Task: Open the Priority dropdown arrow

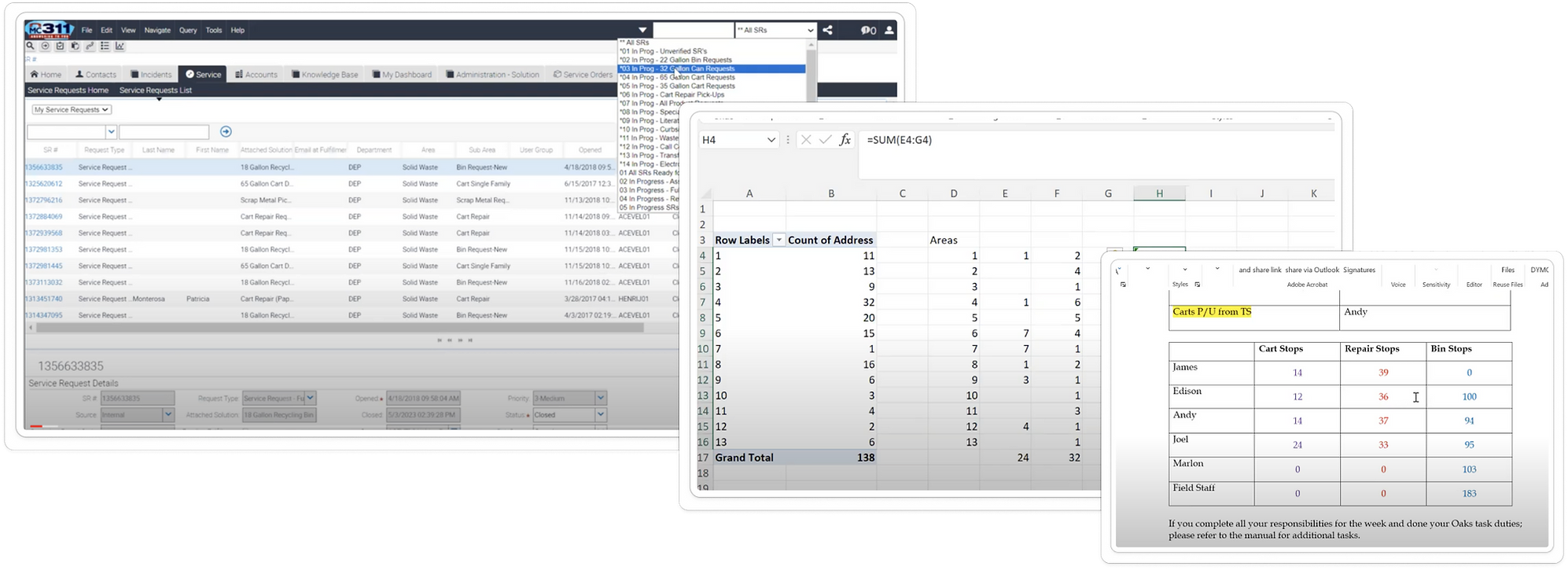Action: point(601,399)
